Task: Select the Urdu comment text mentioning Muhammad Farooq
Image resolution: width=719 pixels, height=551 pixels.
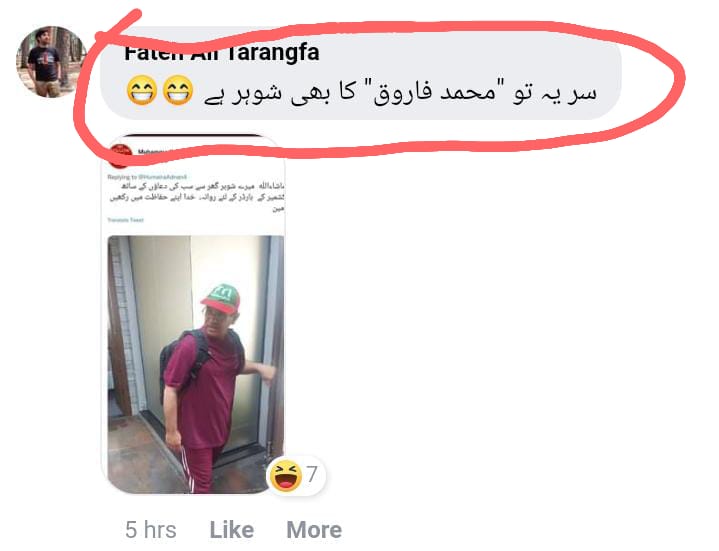Action: click(400, 93)
